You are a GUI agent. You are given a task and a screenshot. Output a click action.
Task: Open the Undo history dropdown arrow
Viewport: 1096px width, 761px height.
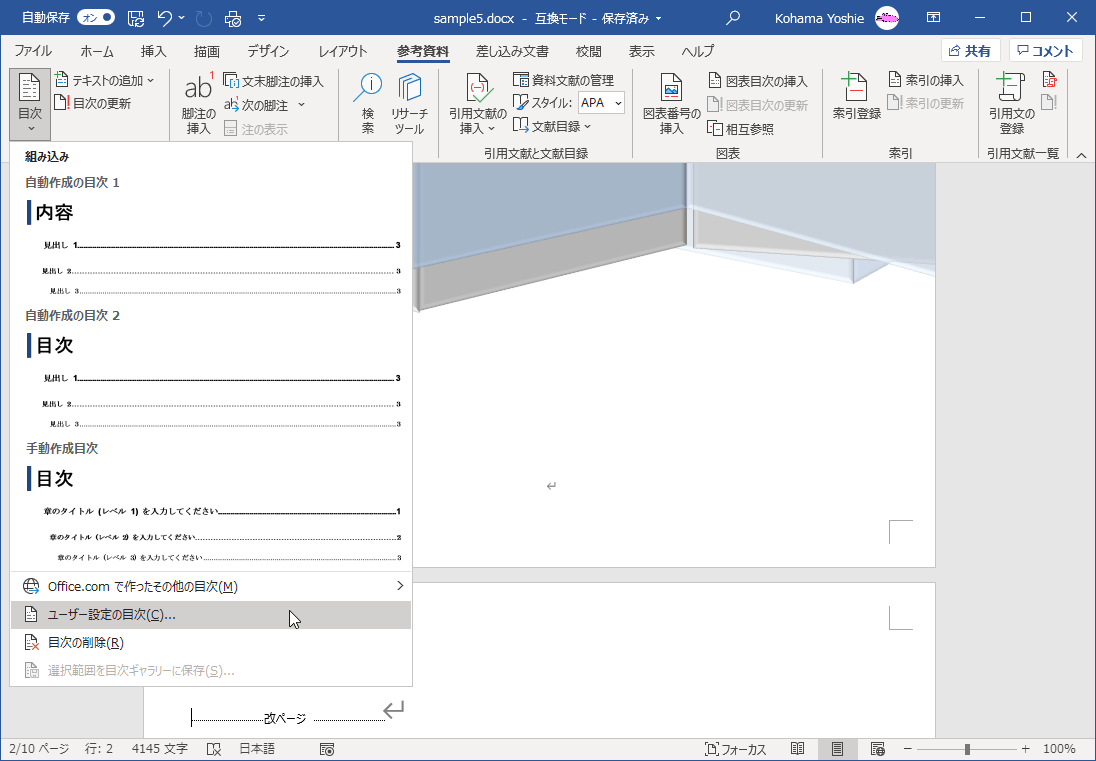[182, 18]
